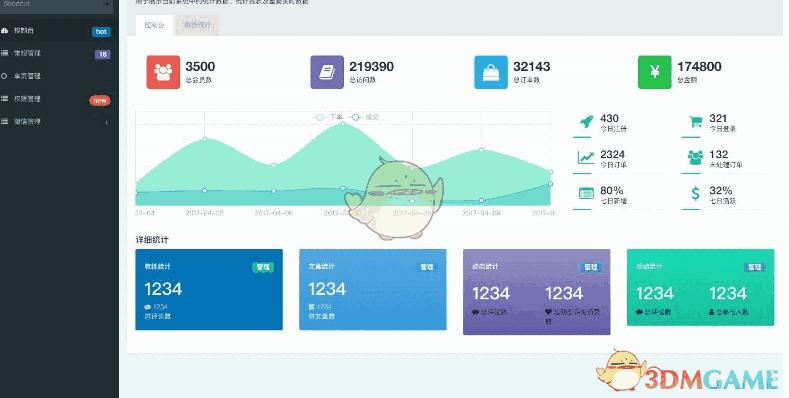Open 权限管理 in the sidebar menu
Image resolution: width=789 pixels, height=398 pixels.
(x=59, y=99)
